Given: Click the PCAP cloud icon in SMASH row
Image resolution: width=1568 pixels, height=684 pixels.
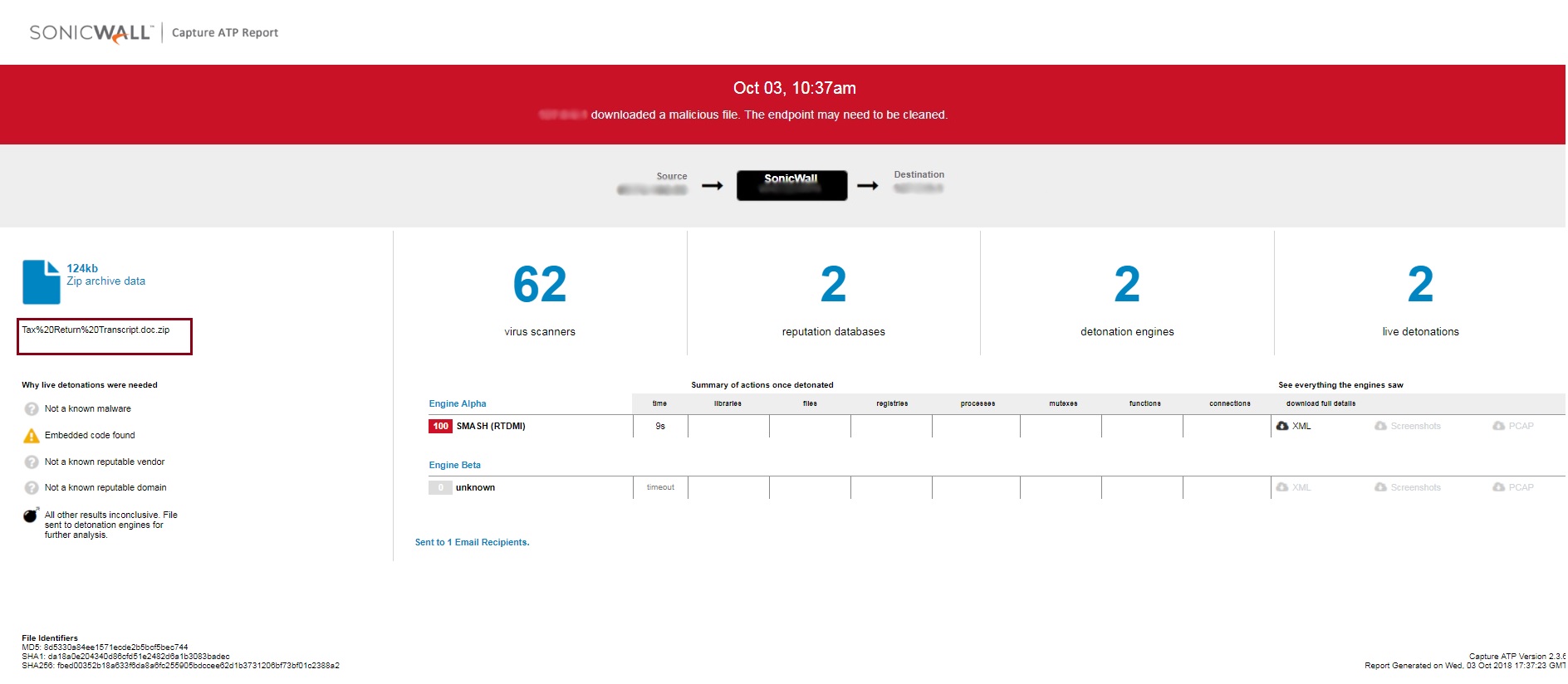Looking at the screenshot, I should 1498,426.
